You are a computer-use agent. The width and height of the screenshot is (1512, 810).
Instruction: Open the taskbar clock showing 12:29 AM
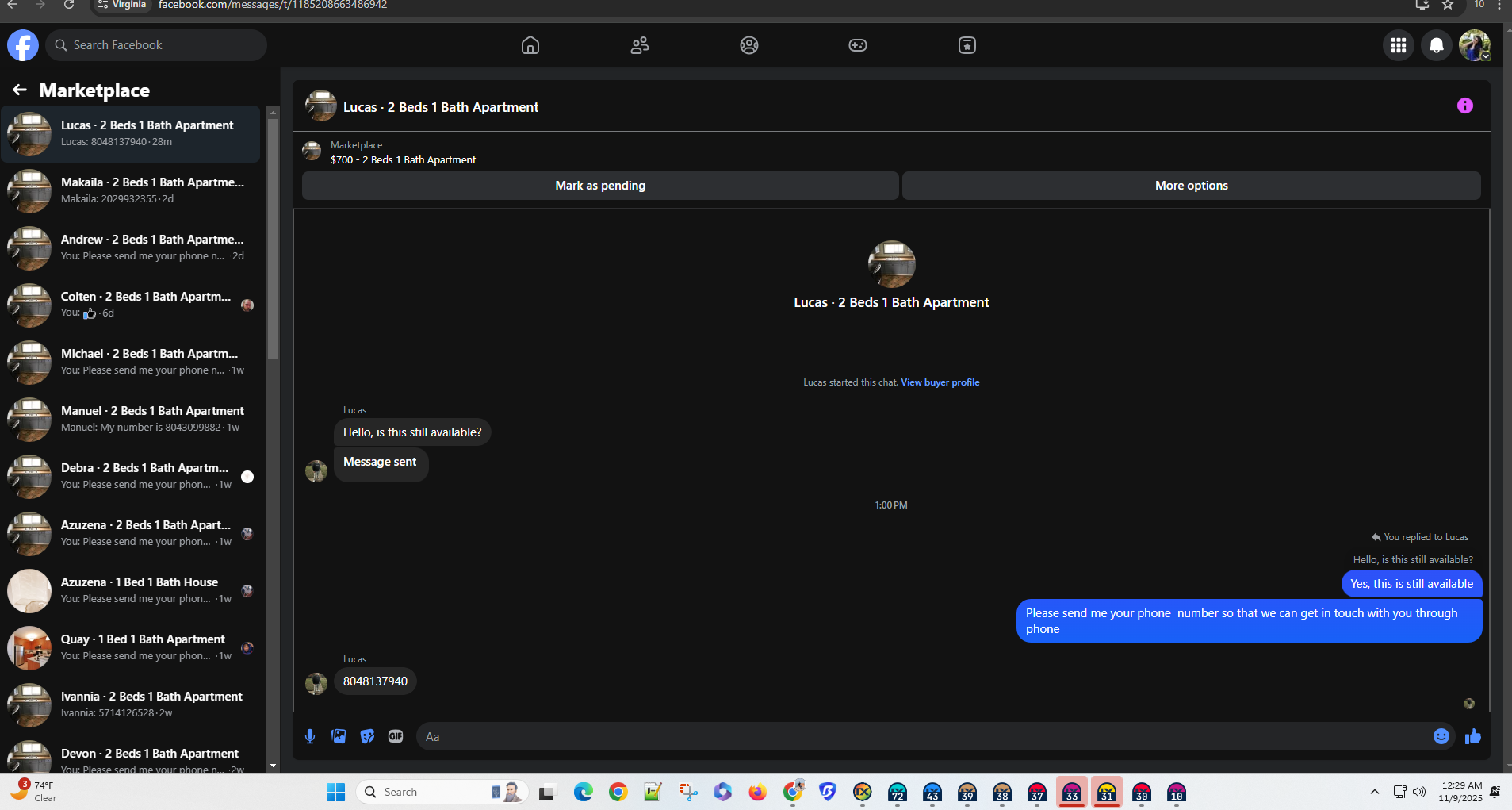click(x=1460, y=792)
